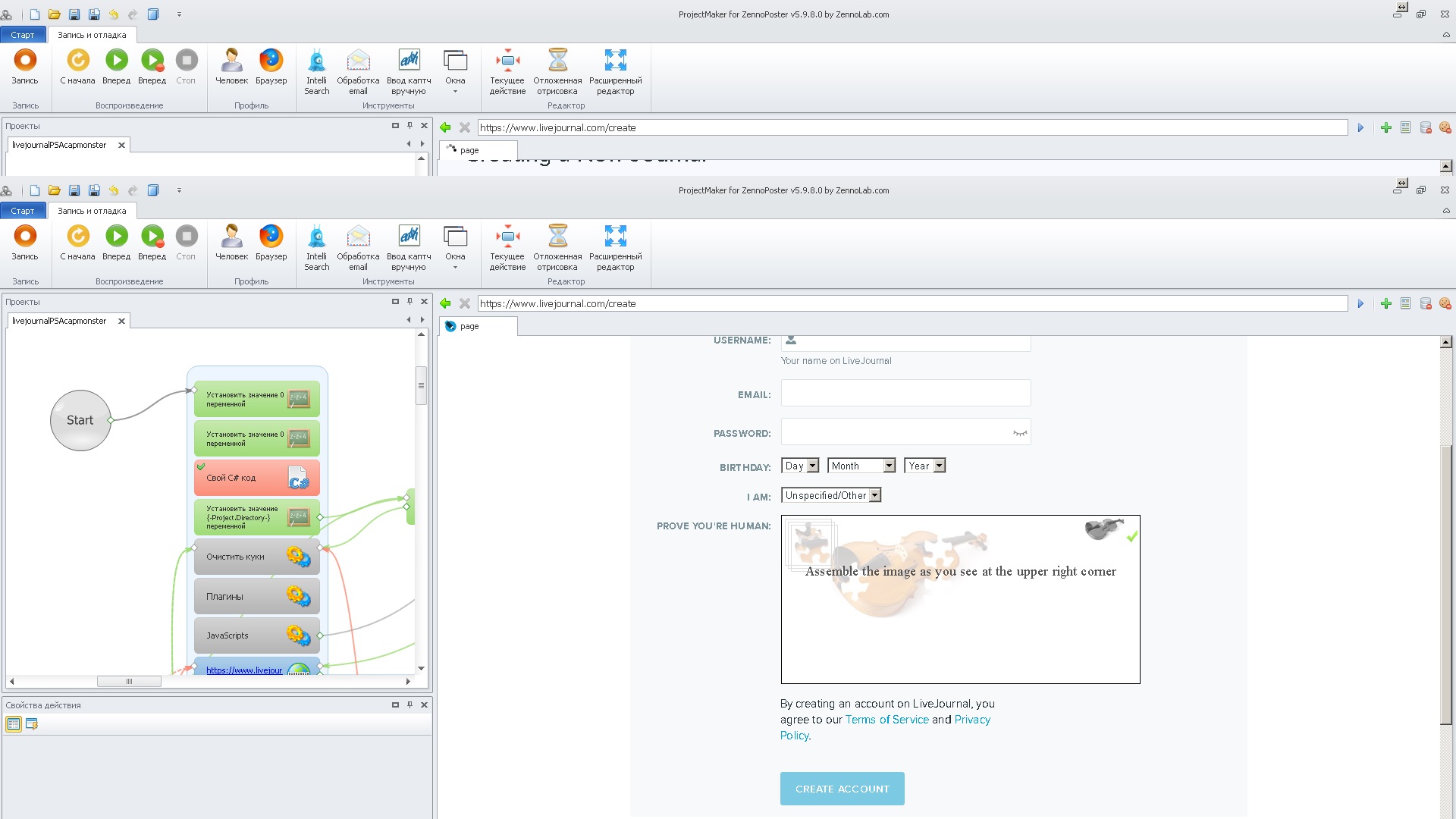
Task: Click the Запись record icon
Action: tap(25, 236)
